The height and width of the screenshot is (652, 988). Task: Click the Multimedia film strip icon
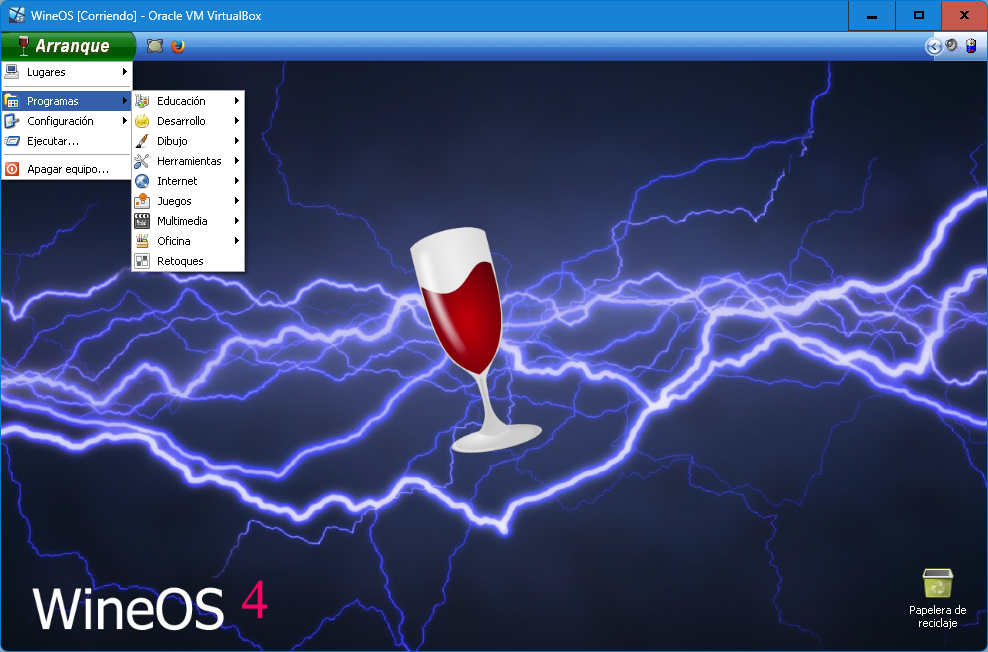pyautogui.click(x=141, y=221)
